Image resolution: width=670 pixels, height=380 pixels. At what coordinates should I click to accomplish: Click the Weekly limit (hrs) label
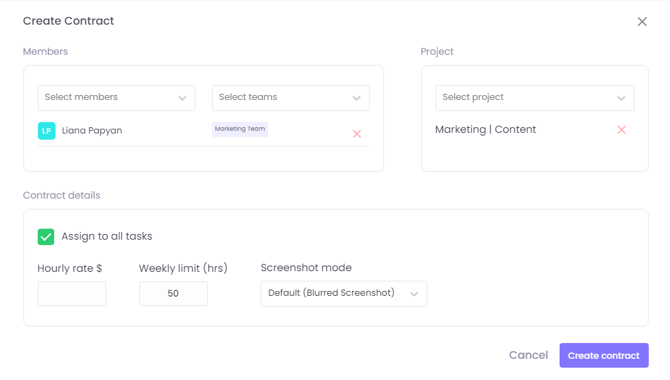point(183,268)
